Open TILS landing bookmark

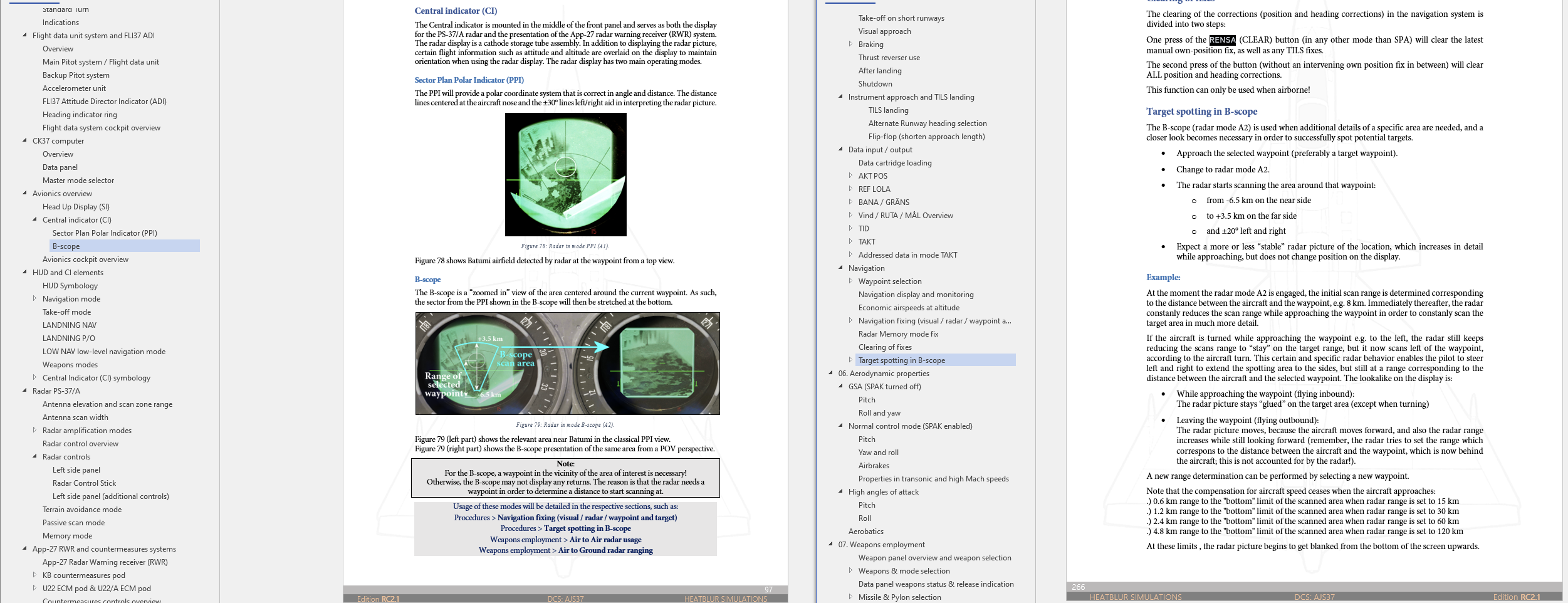tap(888, 110)
